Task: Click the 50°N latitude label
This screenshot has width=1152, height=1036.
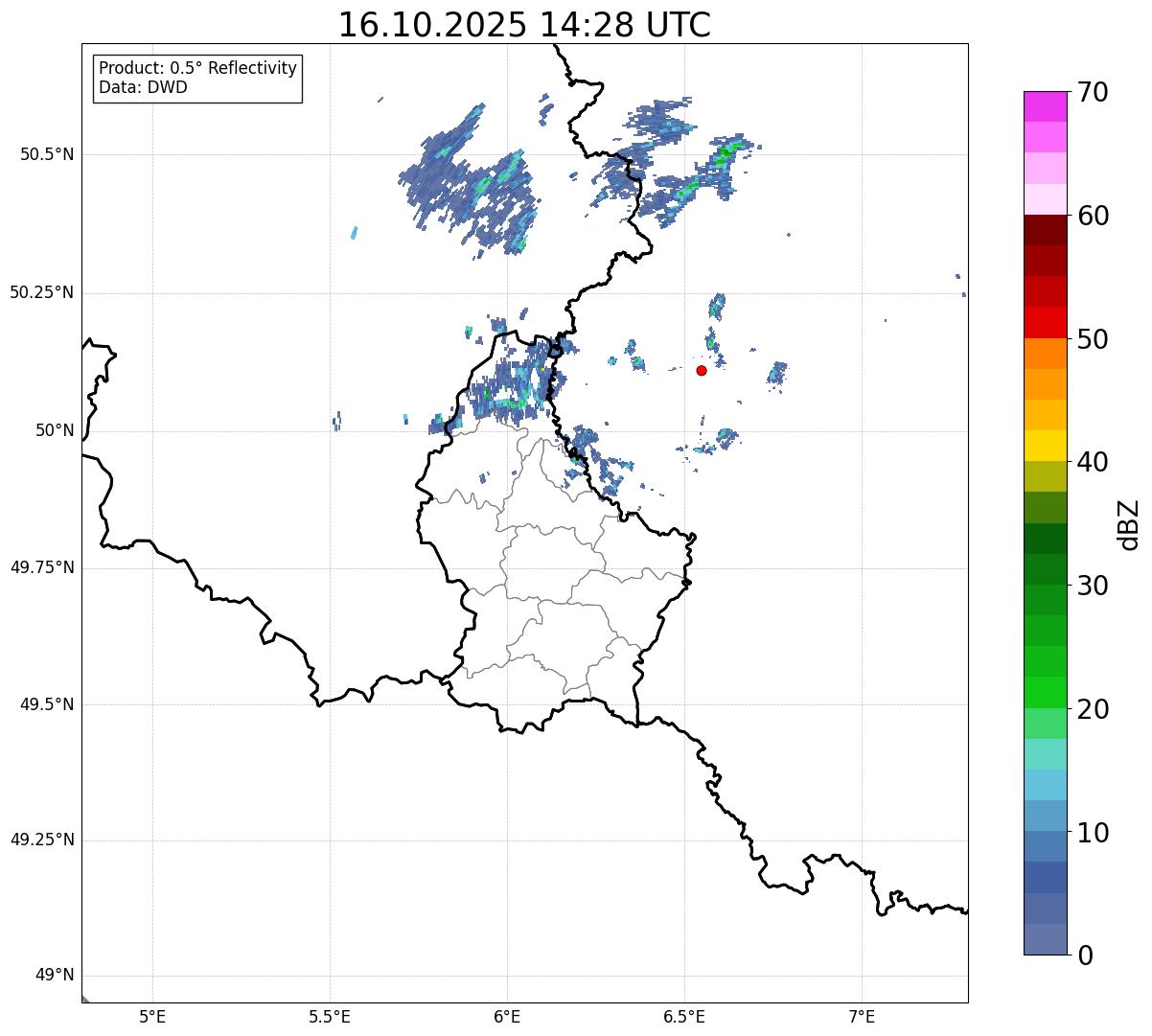Action: pos(55,431)
